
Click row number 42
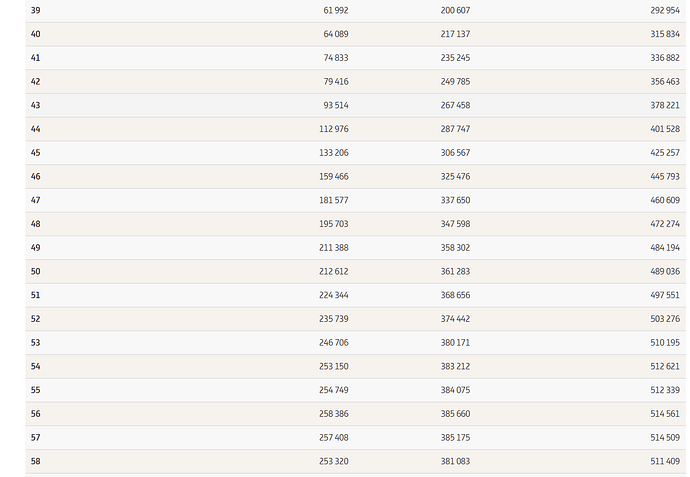[36, 81]
